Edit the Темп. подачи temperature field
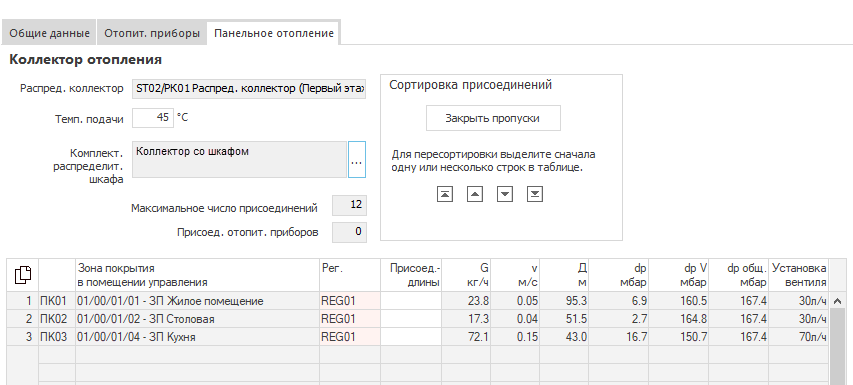Viewport: 853px width, 385px height. point(153,117)
